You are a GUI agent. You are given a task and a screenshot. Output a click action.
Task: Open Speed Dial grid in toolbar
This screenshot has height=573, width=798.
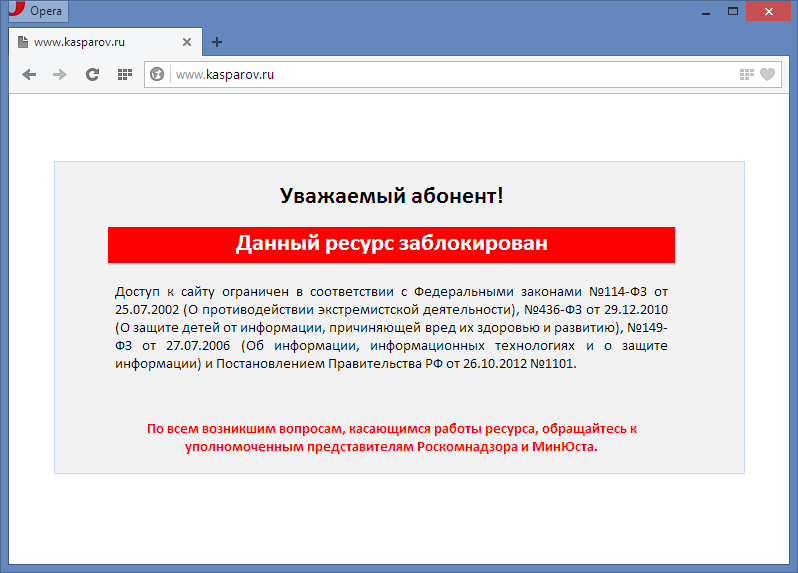pos(125,75)
